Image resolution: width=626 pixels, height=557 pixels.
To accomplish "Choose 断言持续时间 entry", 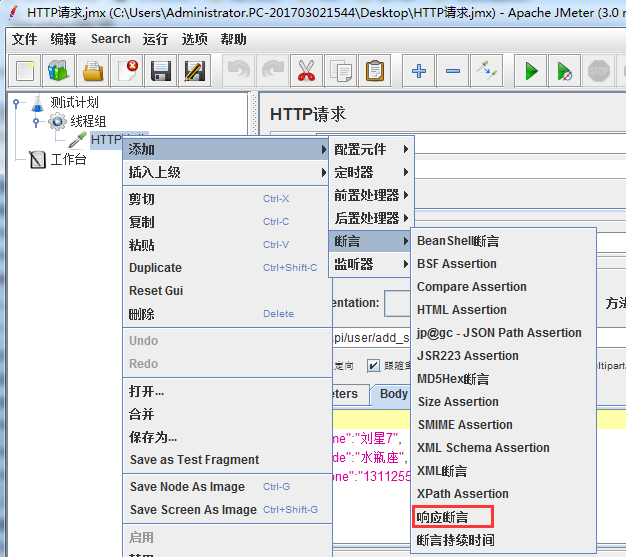I will [503, 540].
